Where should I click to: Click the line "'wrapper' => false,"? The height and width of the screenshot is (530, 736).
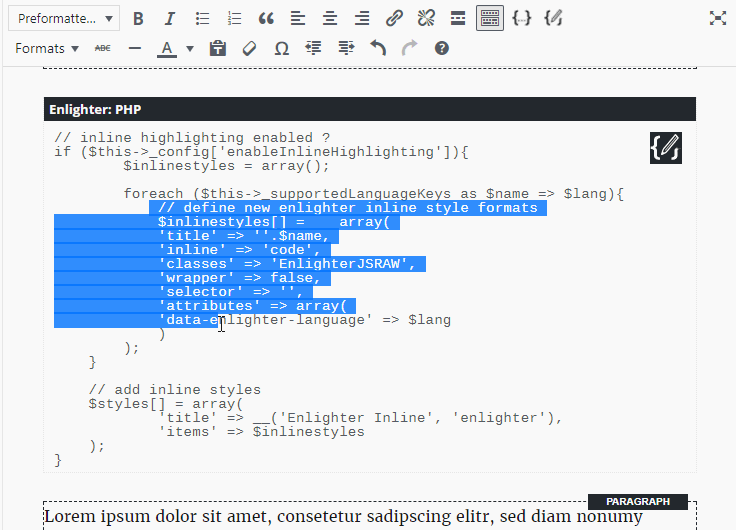pos(239,278)
